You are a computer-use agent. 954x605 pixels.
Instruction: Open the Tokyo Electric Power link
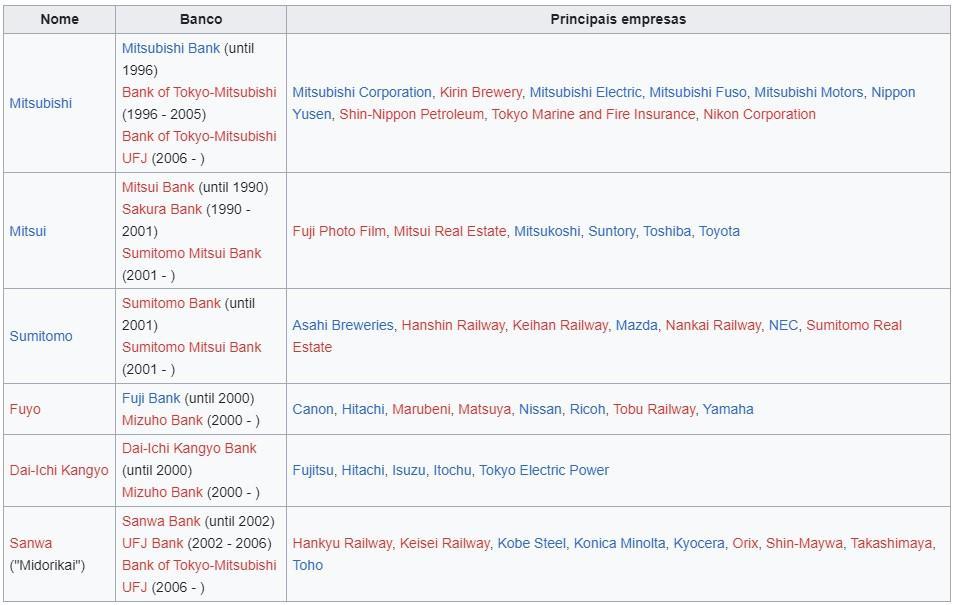(544, 470)
